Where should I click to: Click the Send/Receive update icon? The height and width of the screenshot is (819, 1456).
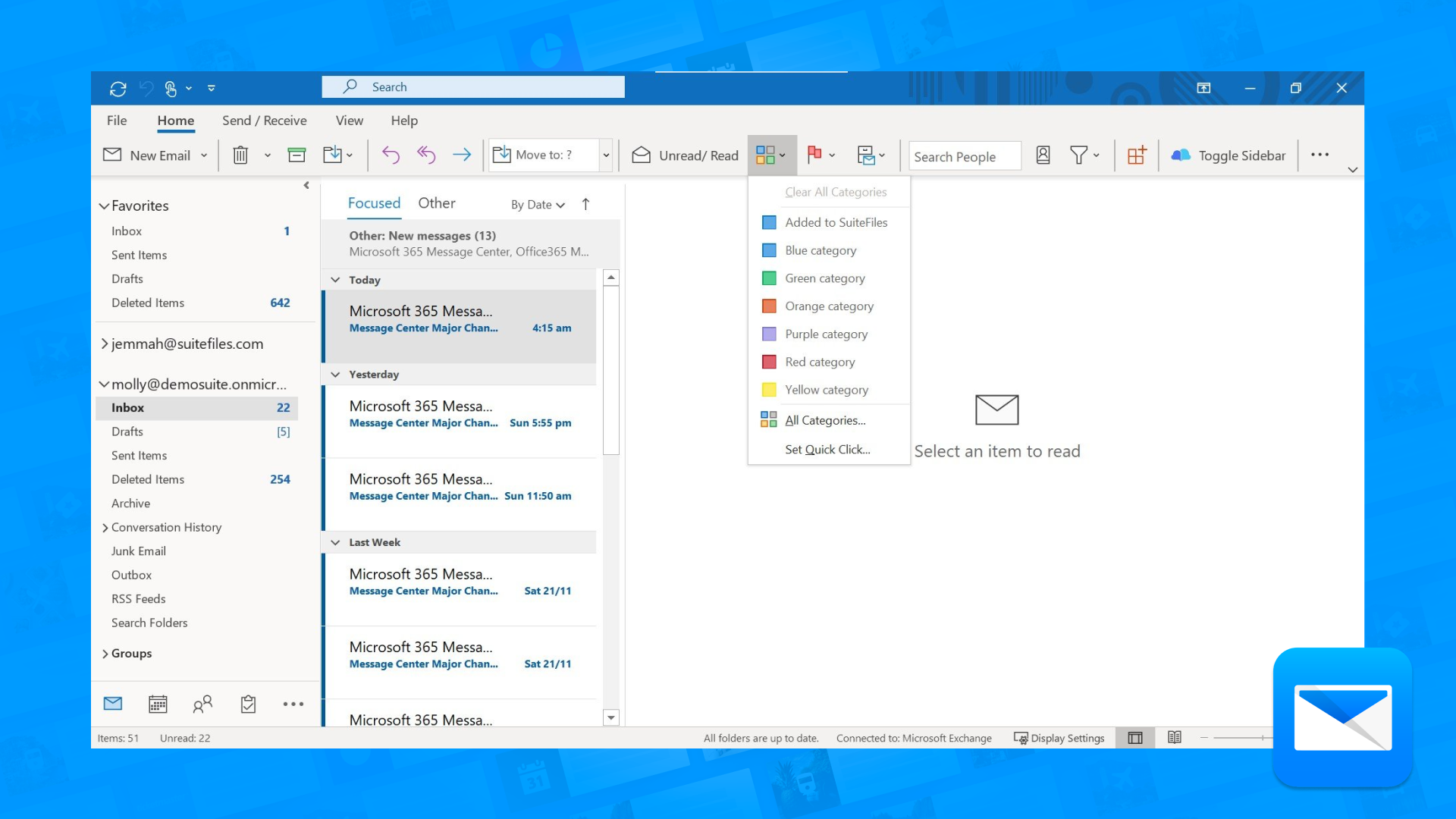(x=118, y=88)
